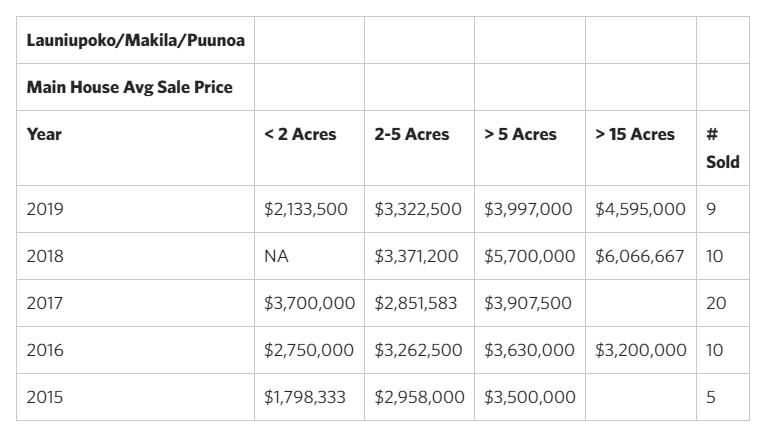Click the $3,262,500 cell in 2016 row
Image resolution: width=767 pixels, height=442 pixels.
click(x=419, y=350)
